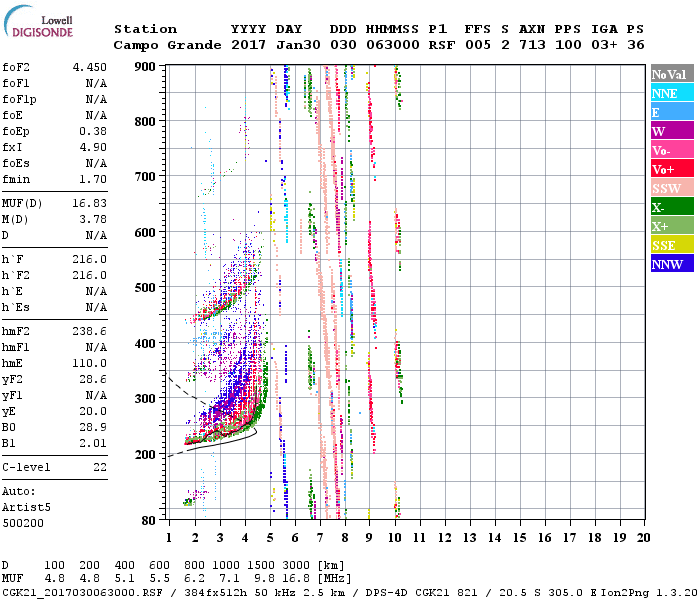Click the dark green X- swatch
This screenshot has width=700, height=600.
pyautogui.click(x=671, y=207)
